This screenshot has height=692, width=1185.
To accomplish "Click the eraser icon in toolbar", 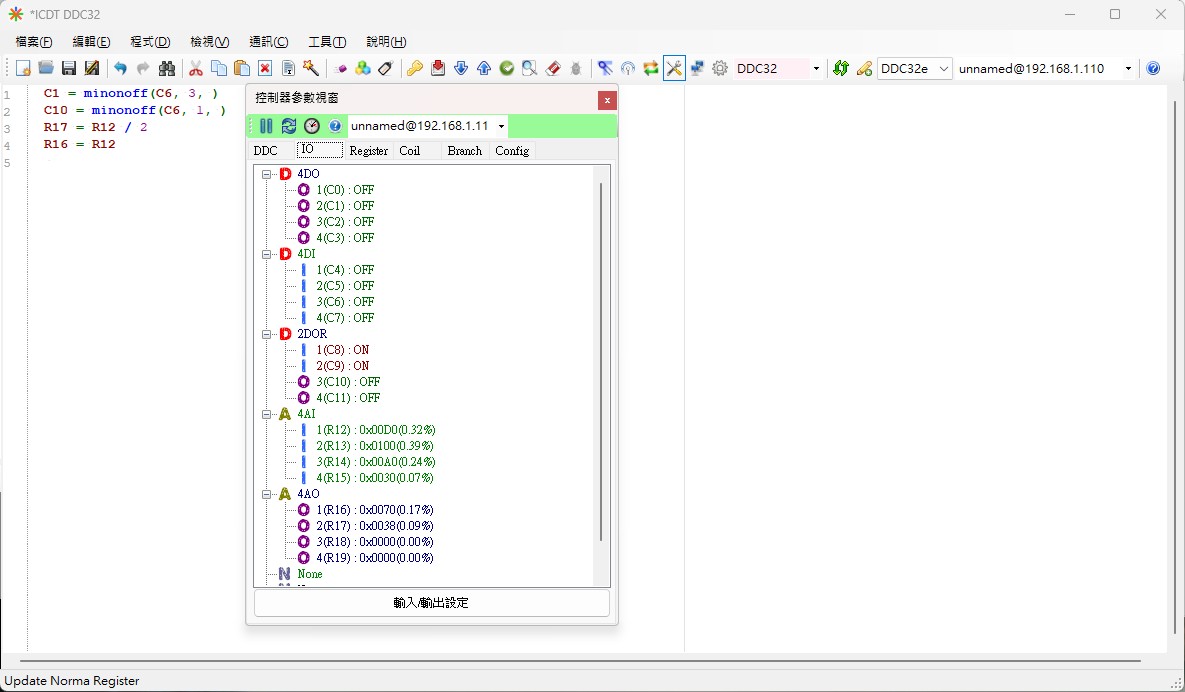I will coord(553,68).
